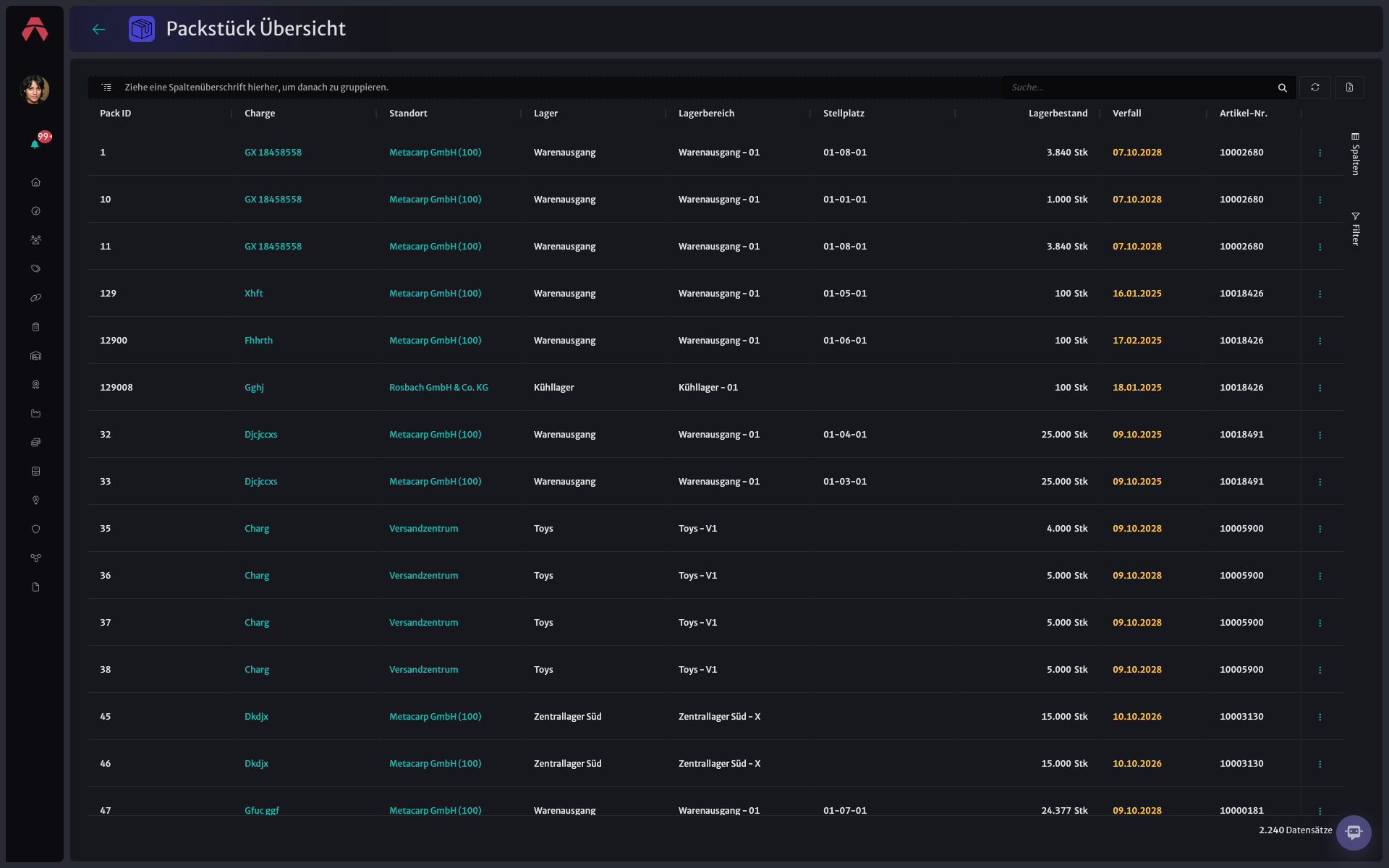Click the Suche search input field
The width and height of the screenshot is (1389, 868).
(x=1140, y=88)
